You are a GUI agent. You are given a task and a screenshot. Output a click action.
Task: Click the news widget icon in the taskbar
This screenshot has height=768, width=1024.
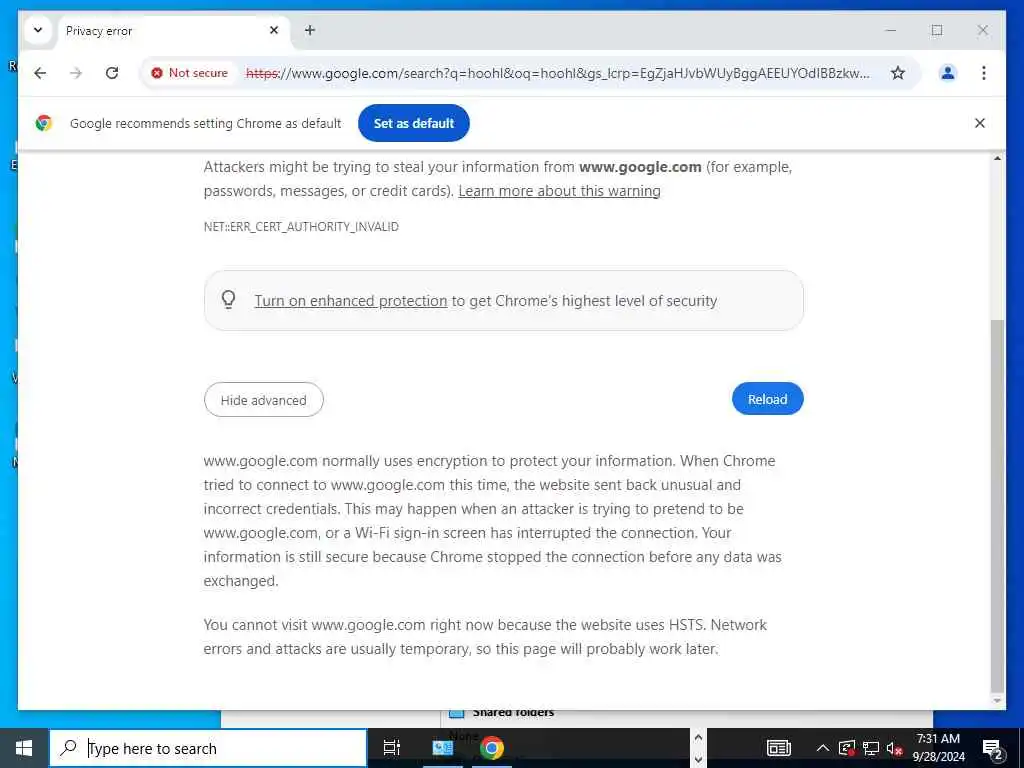[x=778, y=748]
